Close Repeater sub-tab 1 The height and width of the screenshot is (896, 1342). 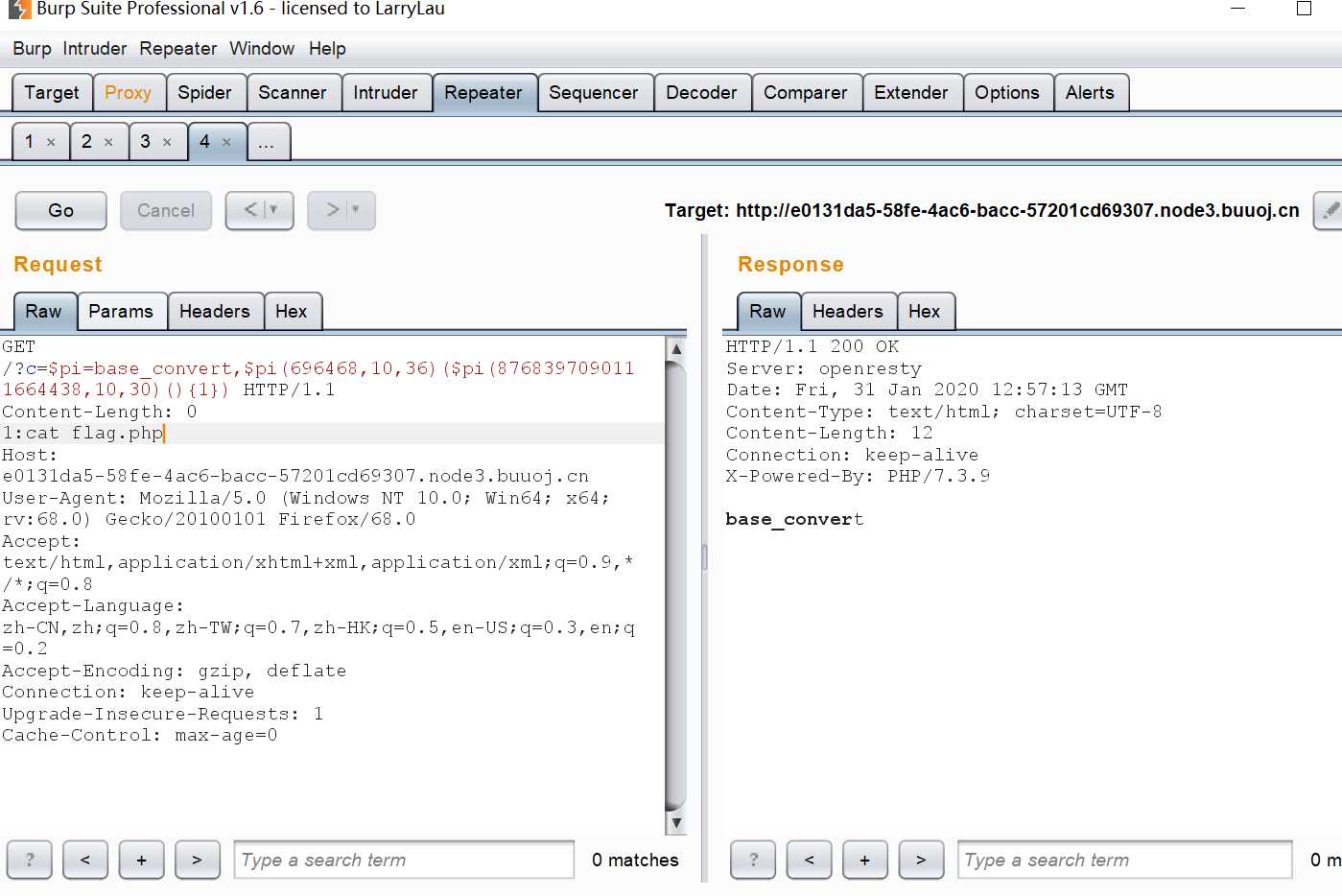(x=51, y=143)
